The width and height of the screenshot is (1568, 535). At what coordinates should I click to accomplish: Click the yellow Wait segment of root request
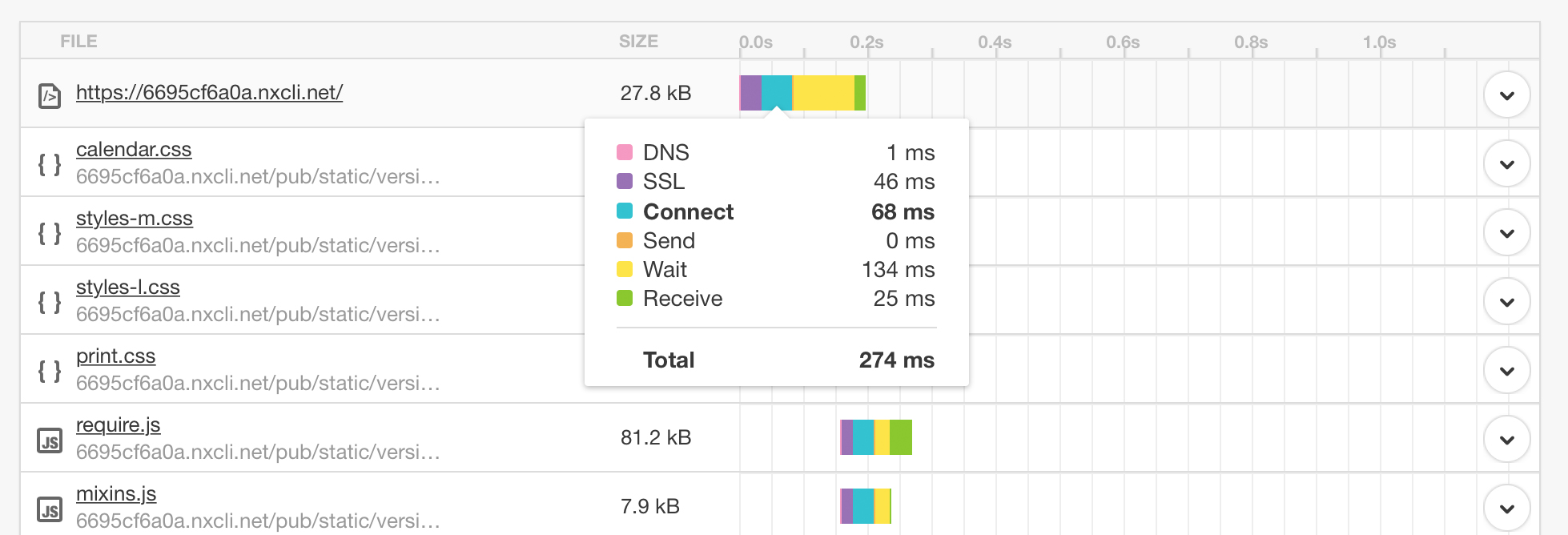pos(823,93)
